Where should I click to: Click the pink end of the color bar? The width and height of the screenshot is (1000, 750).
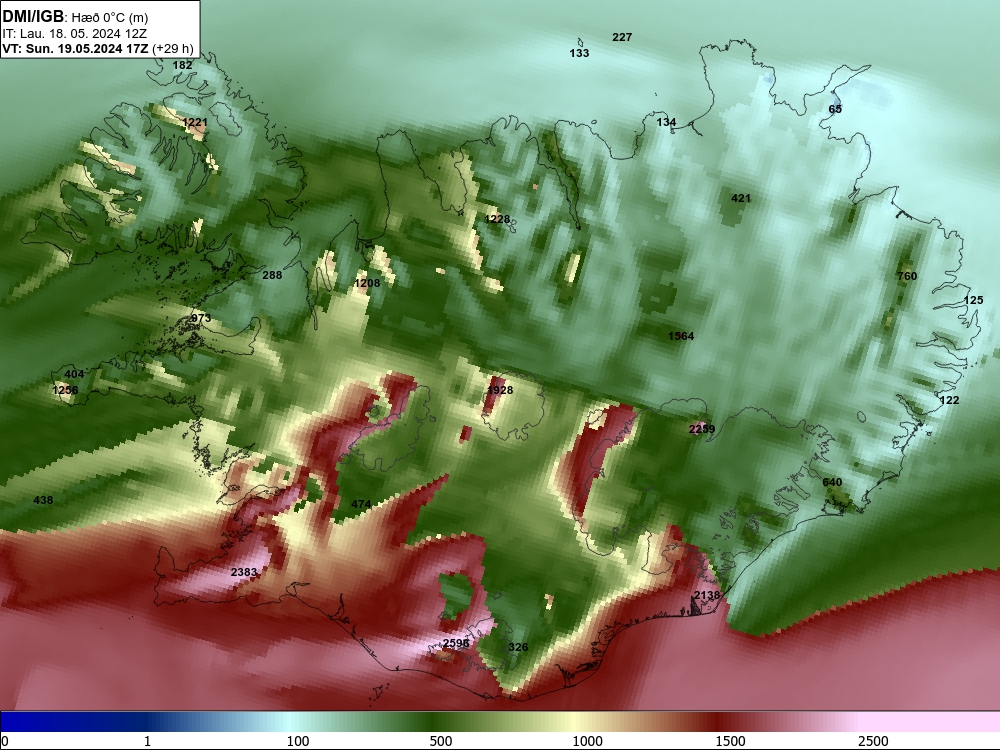[931, 721]
